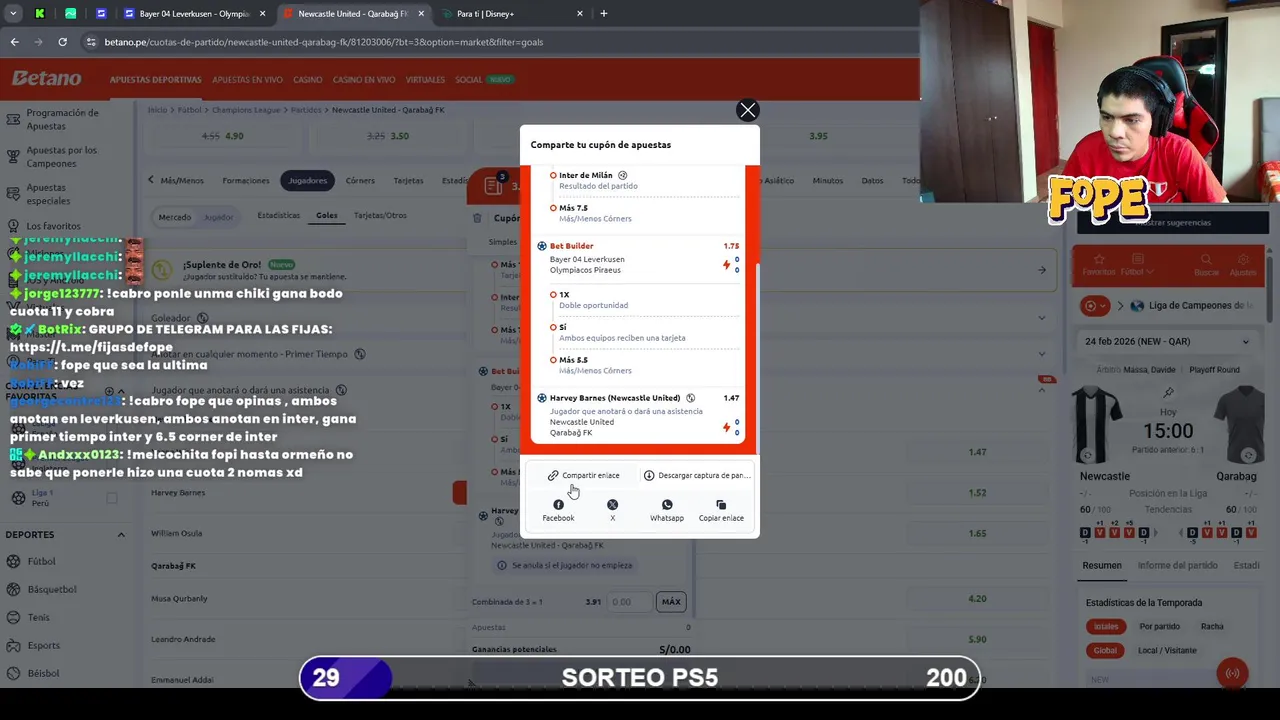Click the Compartir enlace option

(x=584, y=476)
